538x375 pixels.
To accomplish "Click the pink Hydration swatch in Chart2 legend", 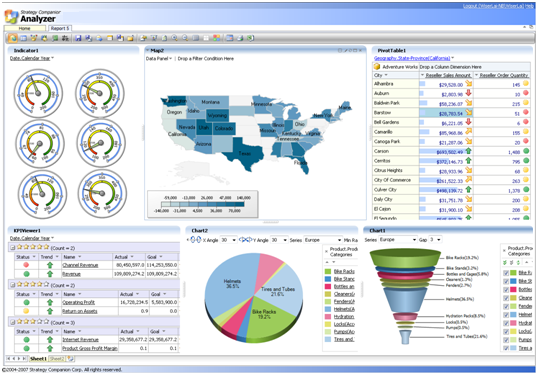I will tap(328, 317).
